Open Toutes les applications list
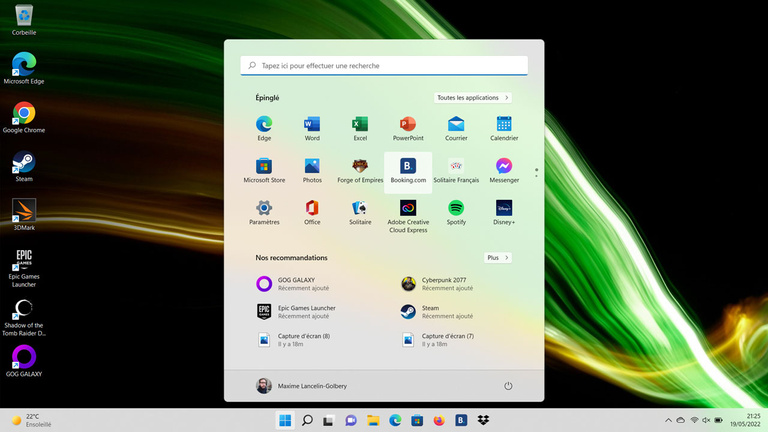The height and width of the screenshot is (432, 768). pos(473,98)
